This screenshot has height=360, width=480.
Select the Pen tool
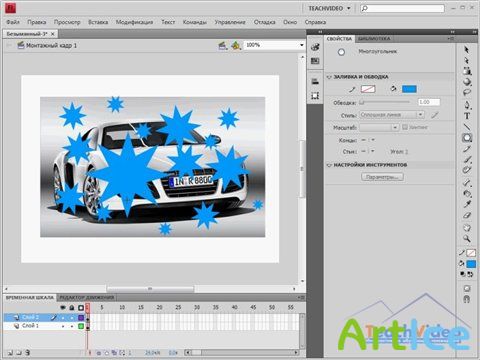(467, 105)
